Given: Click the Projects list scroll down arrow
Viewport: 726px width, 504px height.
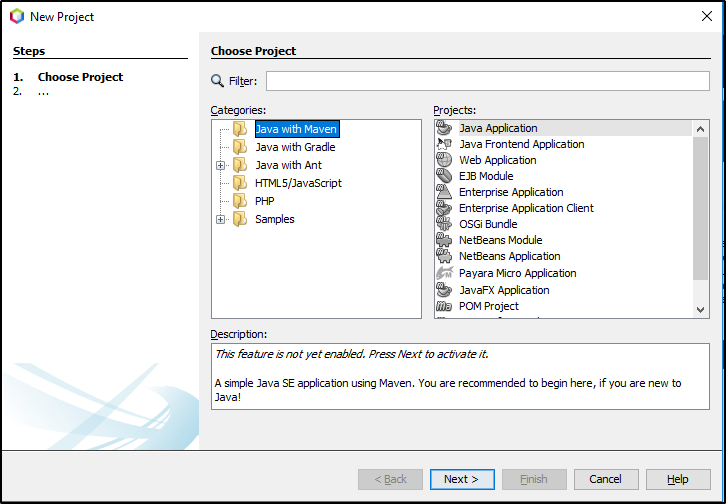Looking at the screenshot, I should pos(701,310).
